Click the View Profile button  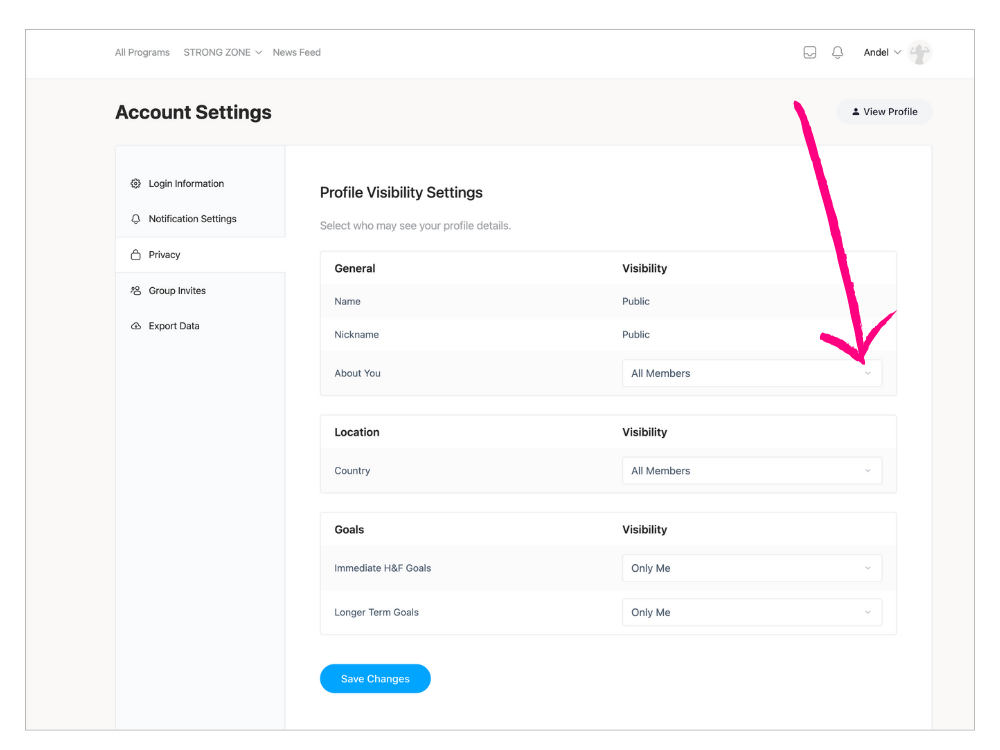pos(884,112)
